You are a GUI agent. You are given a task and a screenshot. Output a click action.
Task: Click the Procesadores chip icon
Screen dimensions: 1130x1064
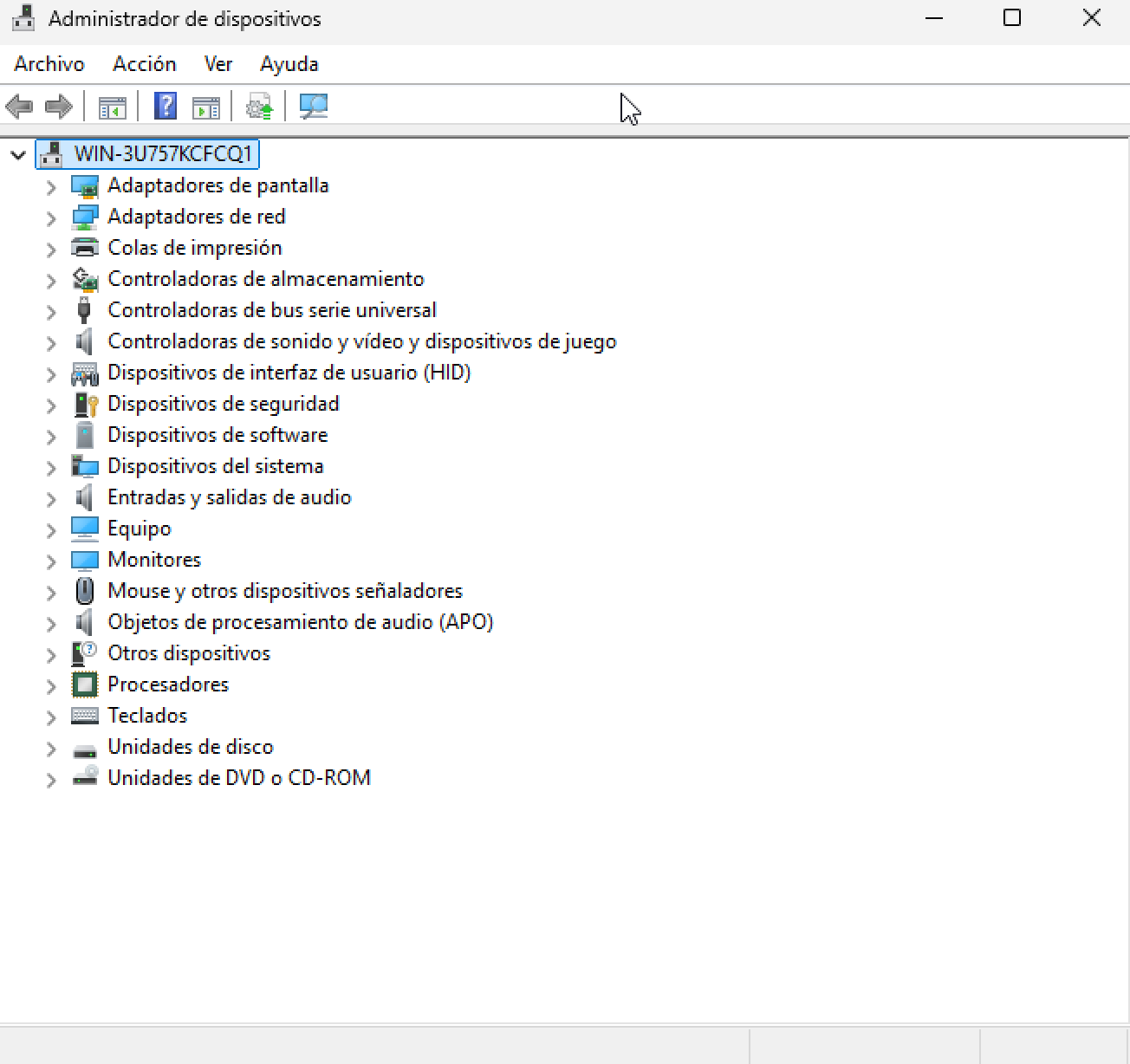click(85, 684)
